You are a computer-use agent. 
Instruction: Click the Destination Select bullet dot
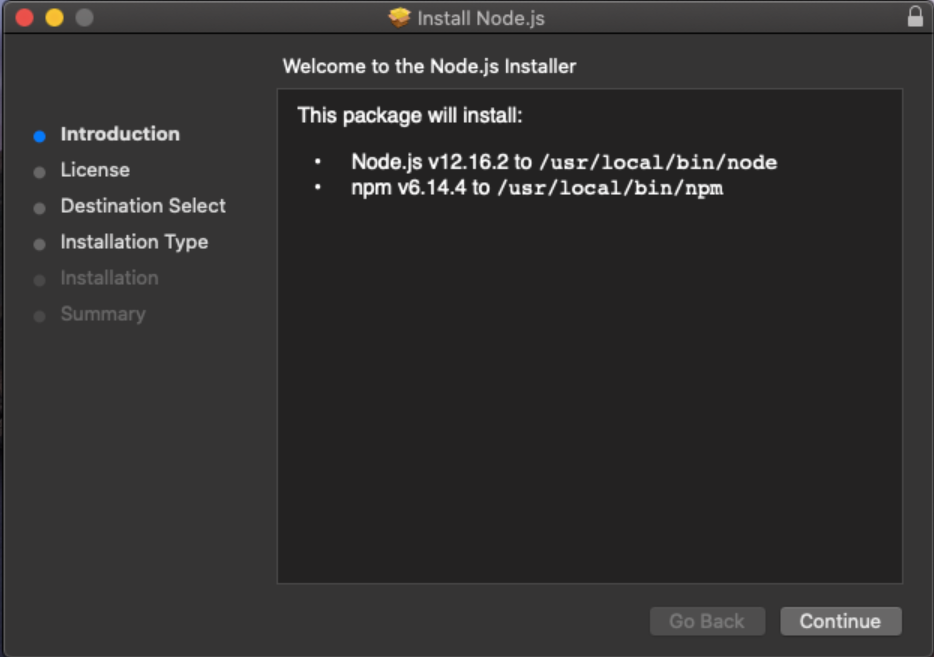coord(39,208)
